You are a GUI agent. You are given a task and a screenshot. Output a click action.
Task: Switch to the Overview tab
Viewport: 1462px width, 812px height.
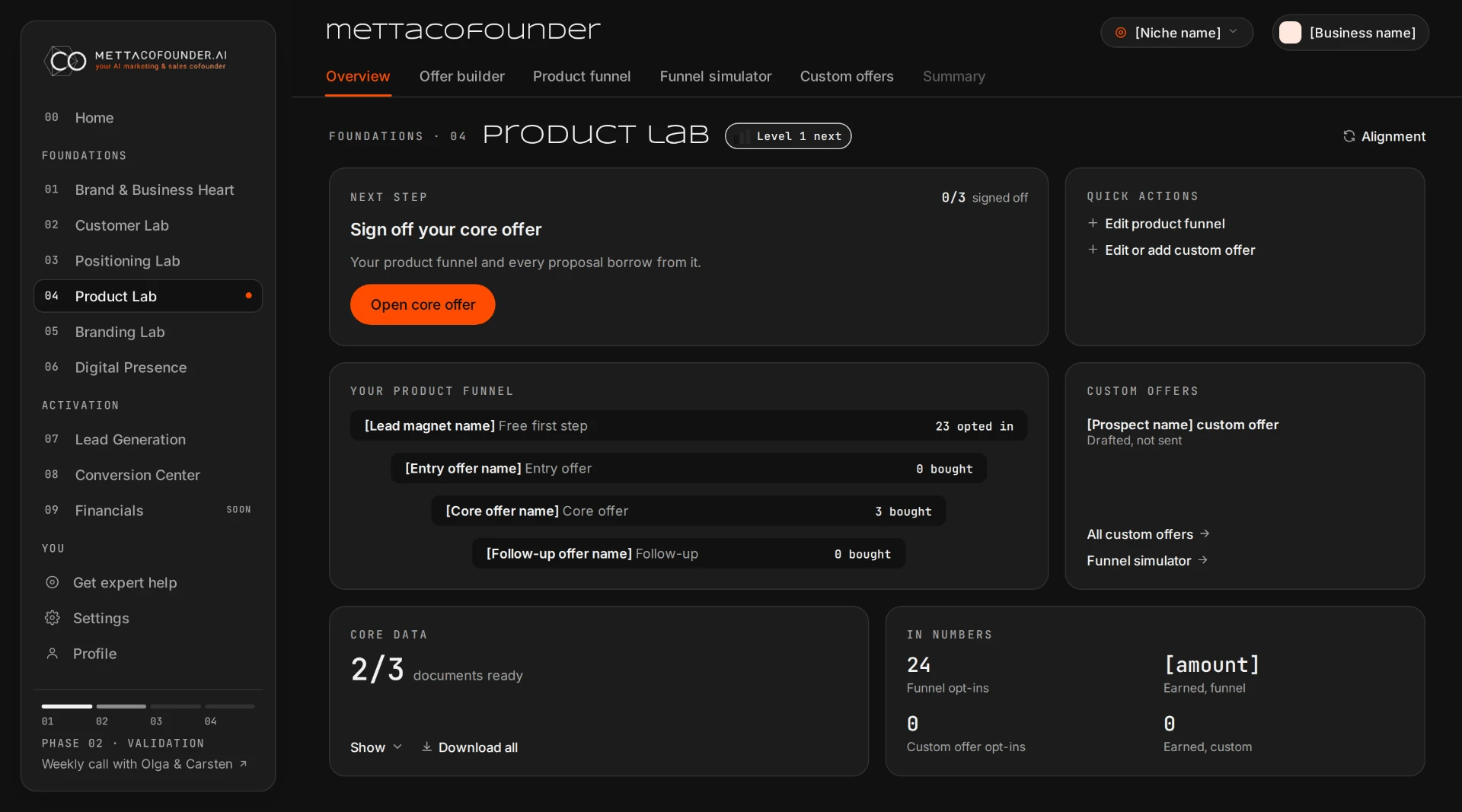click(358, 76)
